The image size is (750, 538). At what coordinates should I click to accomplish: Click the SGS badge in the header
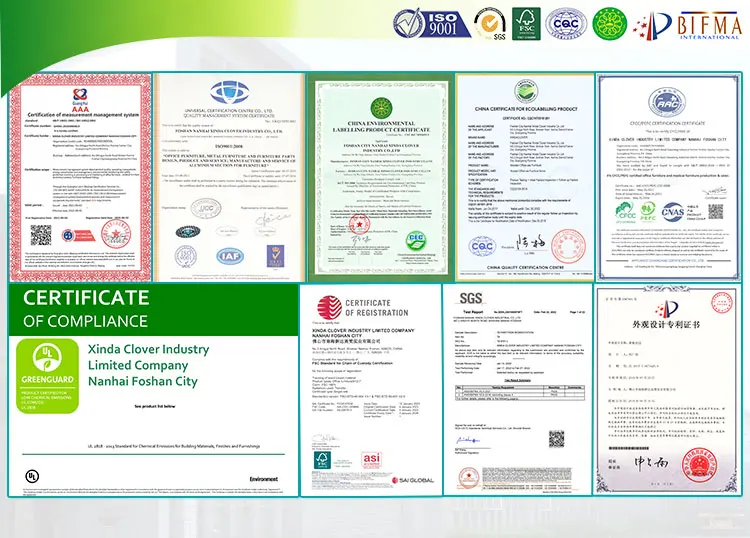[490, 24]
